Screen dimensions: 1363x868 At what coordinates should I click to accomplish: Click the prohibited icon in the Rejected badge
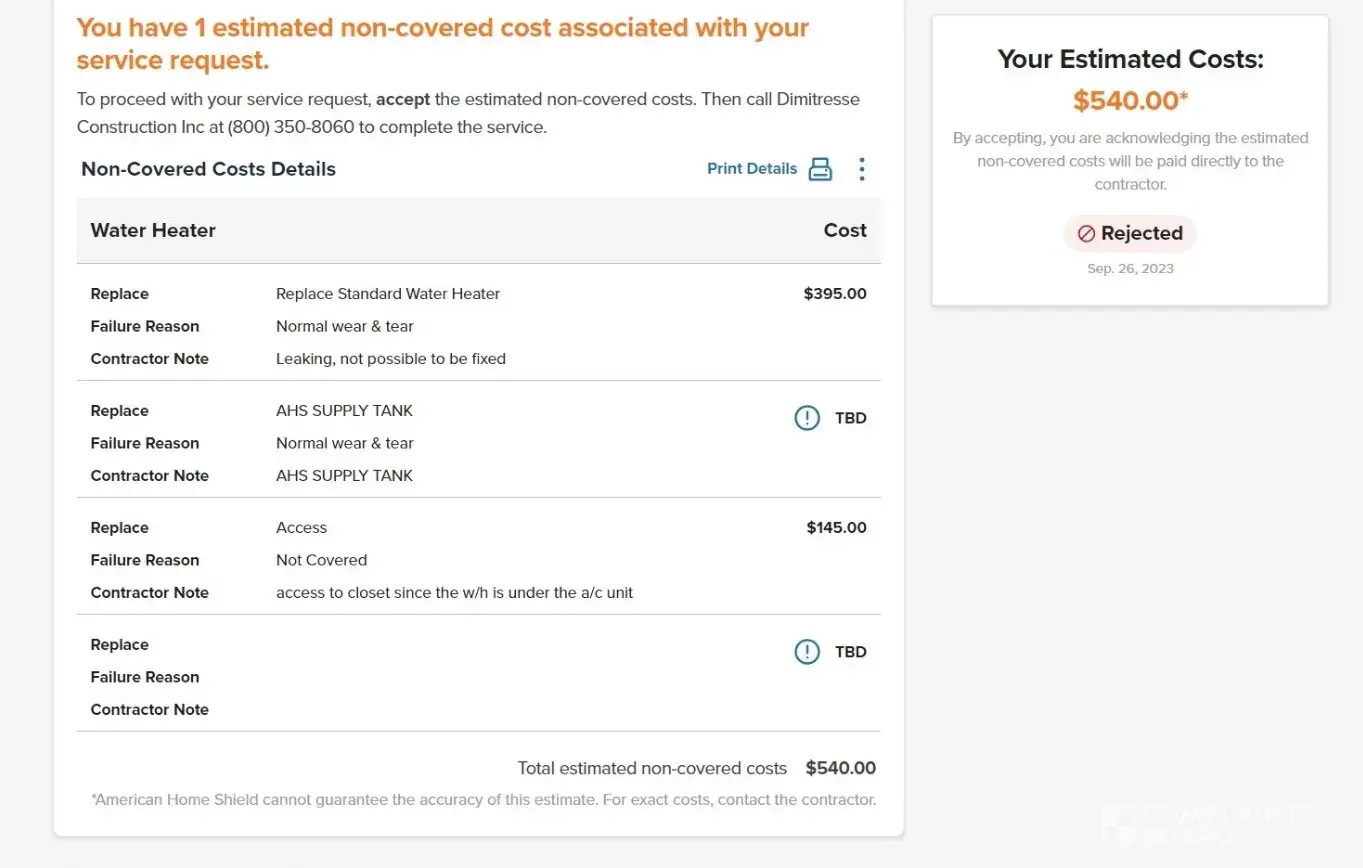1086,234
